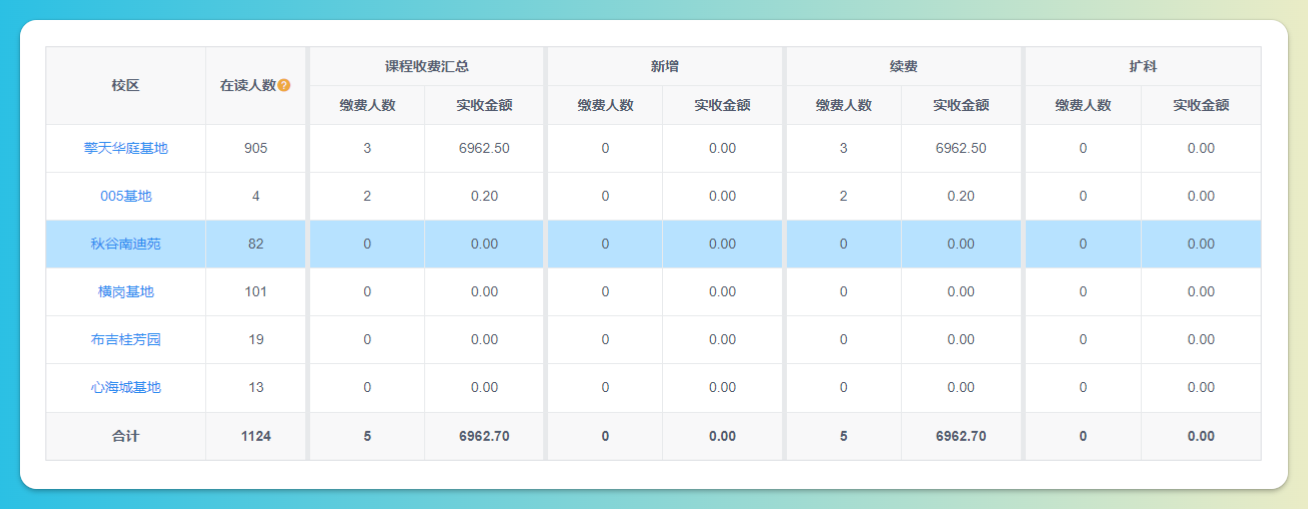
Task: Click 合计 课程收费汇总 payer count 5
Action: 367,436
